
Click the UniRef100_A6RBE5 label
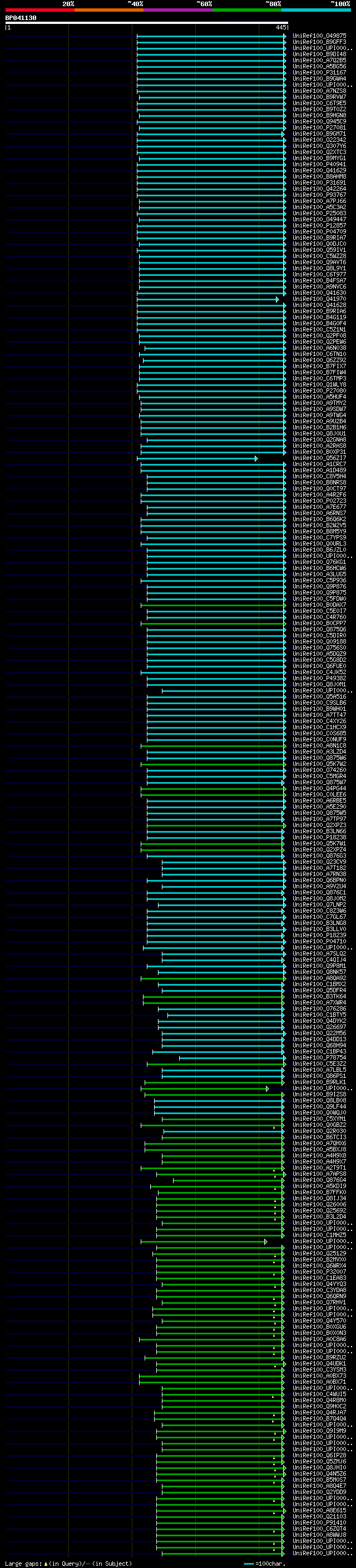pyautogui.click(x=319, y=800)
